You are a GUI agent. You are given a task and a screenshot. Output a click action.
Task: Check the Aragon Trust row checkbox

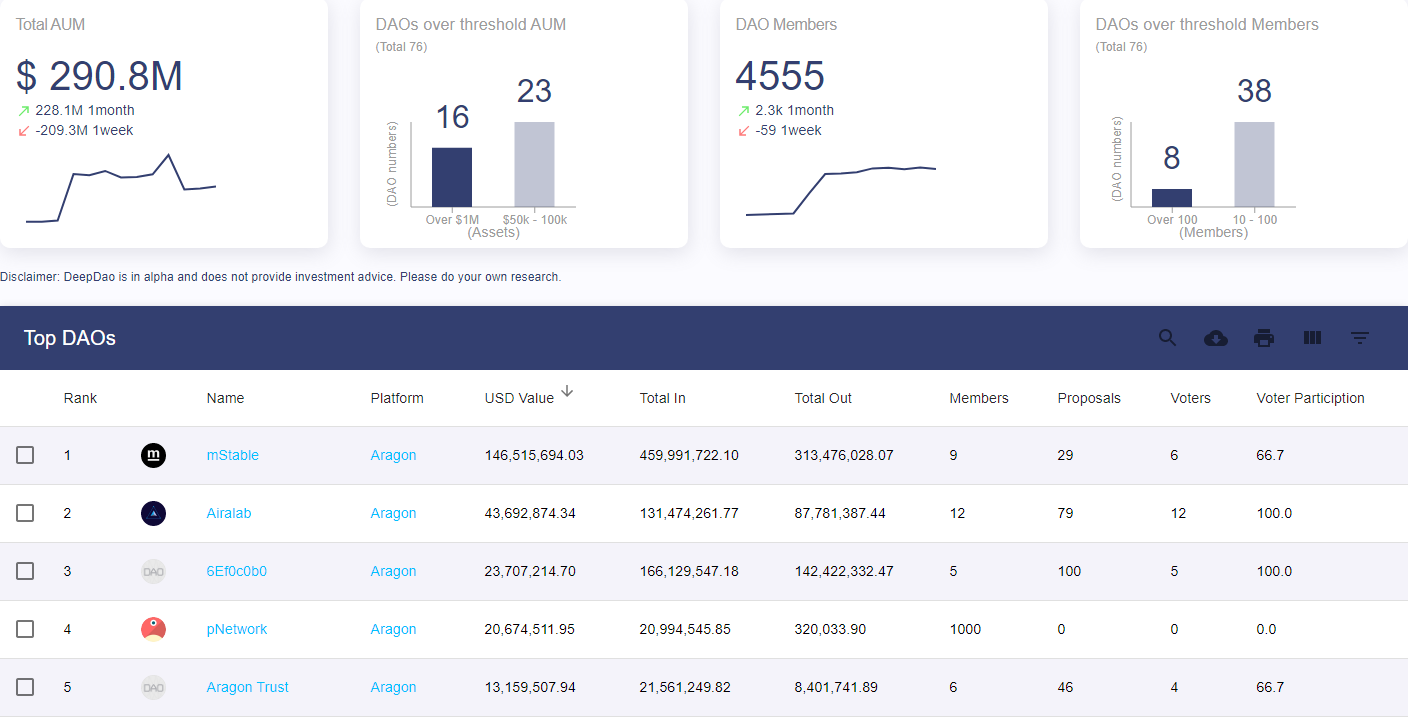click(25, 688)
